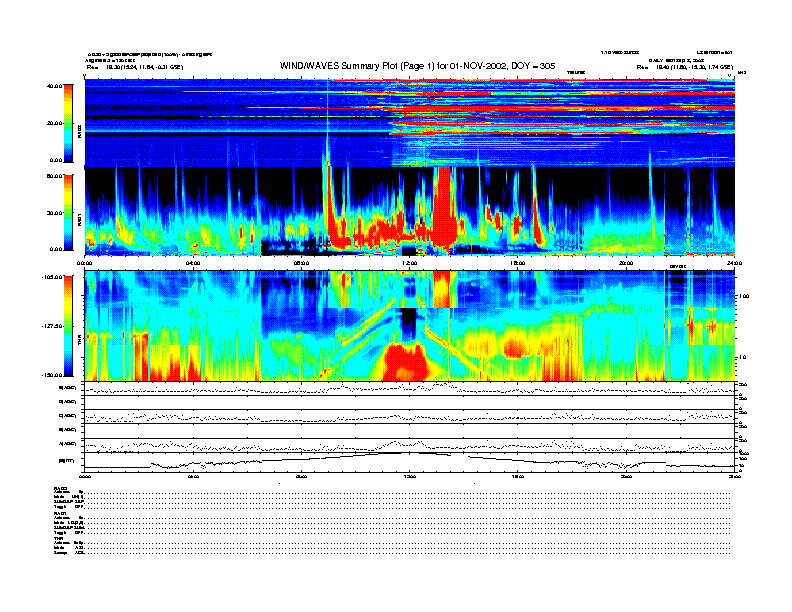Click the -150.00 label on TNR color scale

[x=52, y=375]
